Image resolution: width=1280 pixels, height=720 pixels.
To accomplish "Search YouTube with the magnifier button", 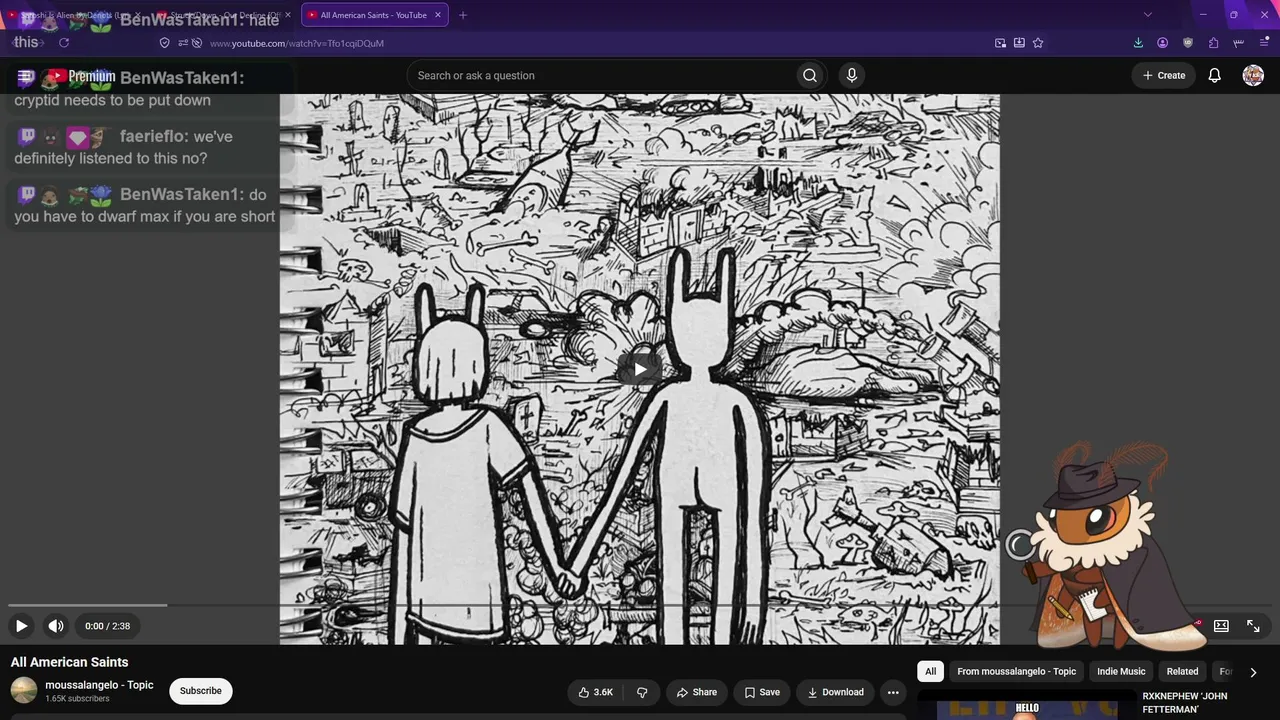I will coord(810,75).
